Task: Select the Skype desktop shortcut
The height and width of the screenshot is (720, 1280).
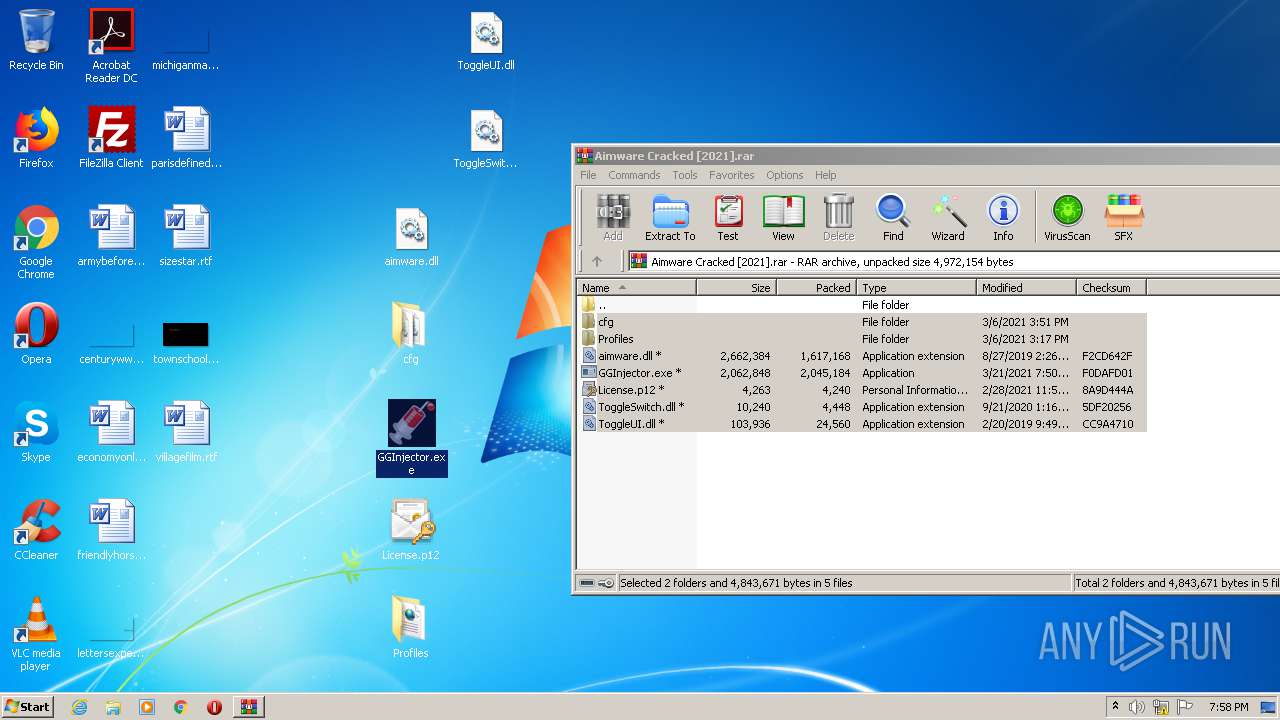Action: 36,433
